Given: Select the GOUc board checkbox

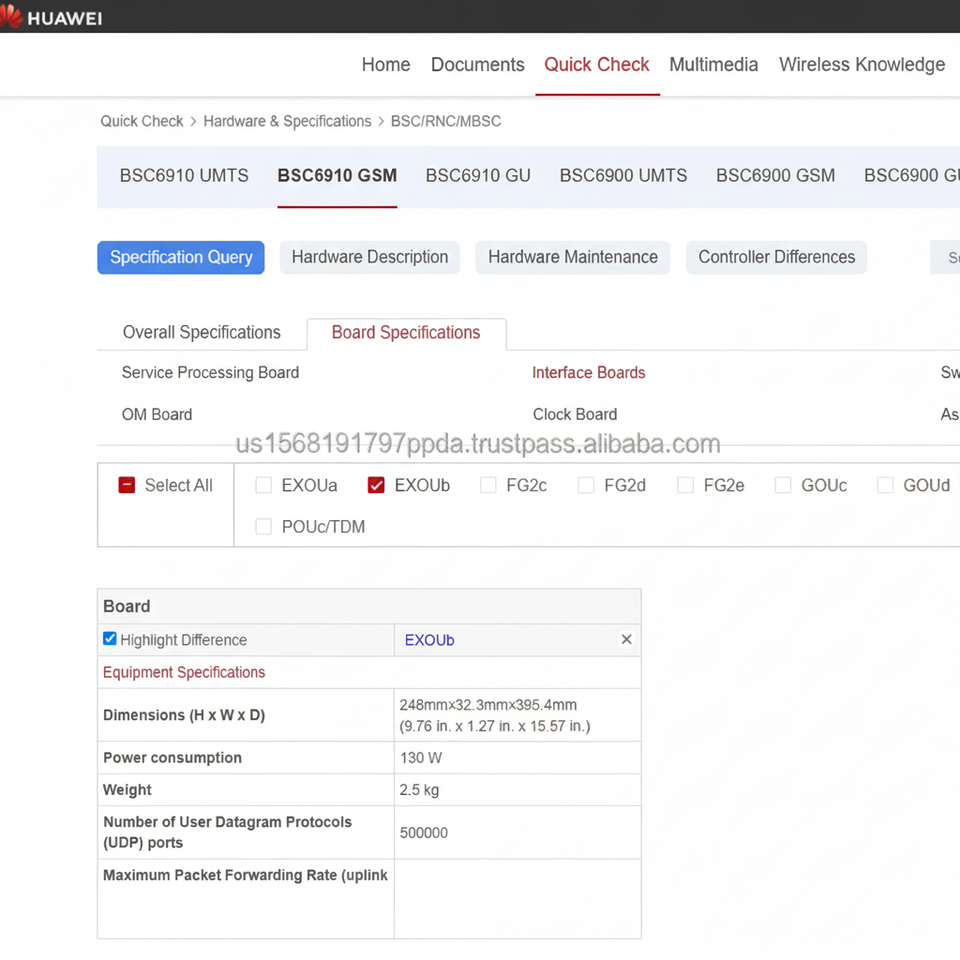Looking at the screenshot, I should 783,486.
